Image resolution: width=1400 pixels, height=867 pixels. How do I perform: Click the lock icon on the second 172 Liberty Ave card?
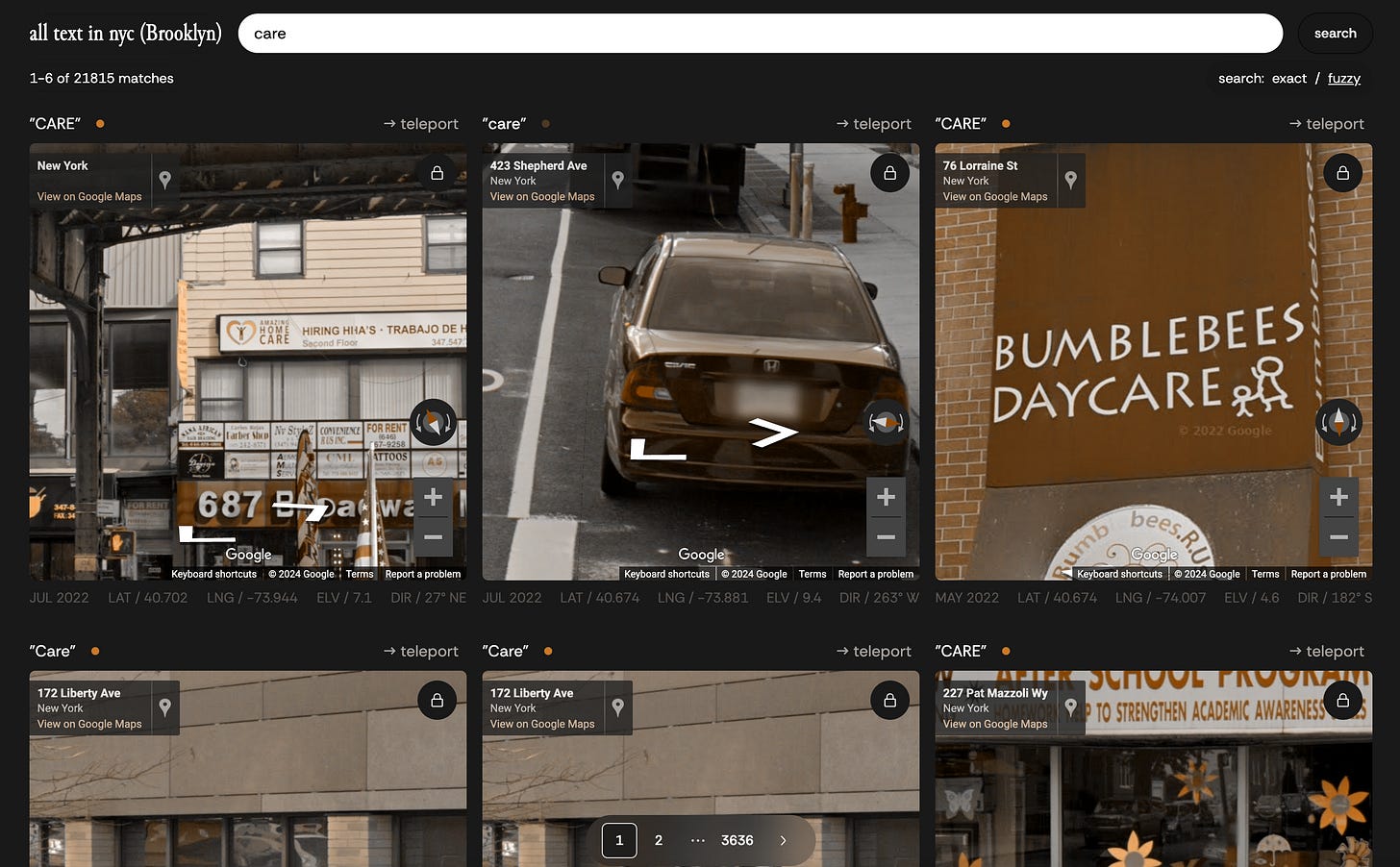pyautogui.click(x=890, y=701)
